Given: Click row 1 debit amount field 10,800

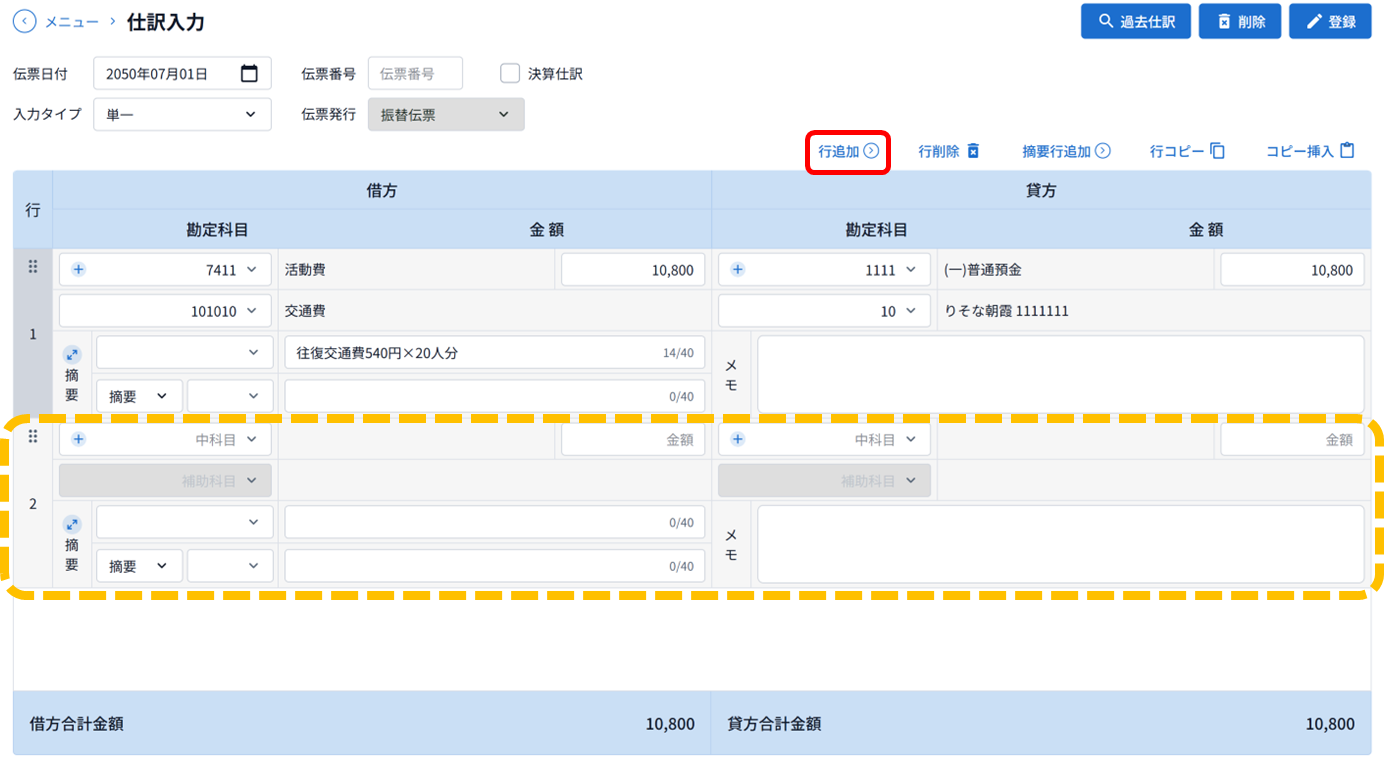Looking at the screenshot, I should click(x=633, y=270).
